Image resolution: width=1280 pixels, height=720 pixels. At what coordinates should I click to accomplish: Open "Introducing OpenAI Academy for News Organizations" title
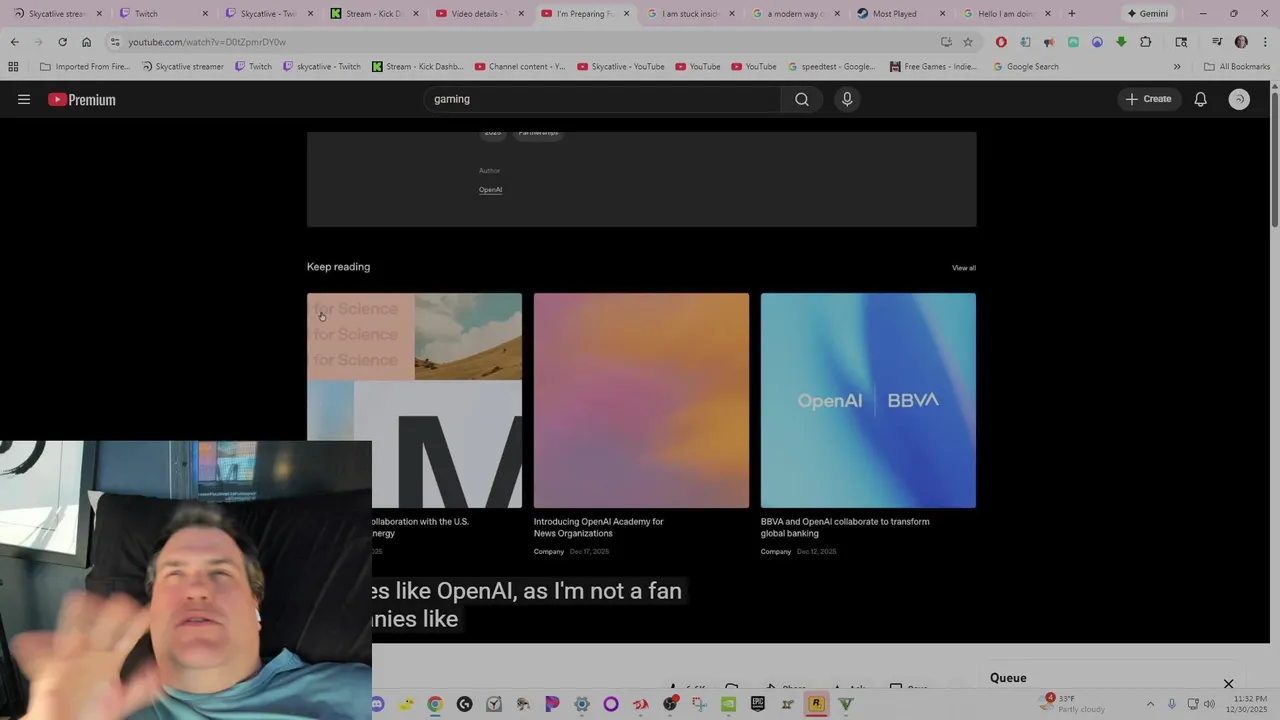(598, 527)
